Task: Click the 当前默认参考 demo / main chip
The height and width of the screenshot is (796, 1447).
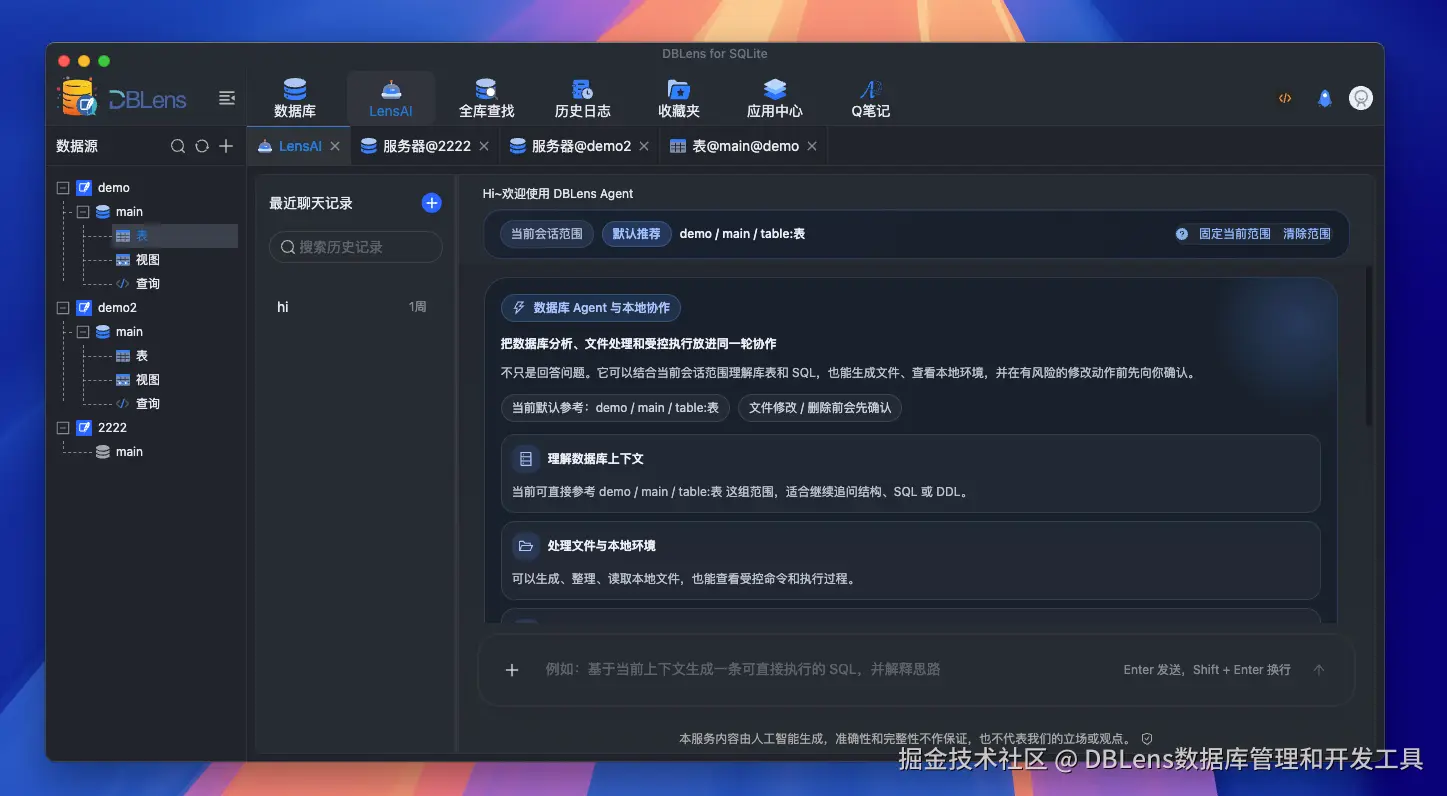Action: pyautogui.click(x=615, y=408)
